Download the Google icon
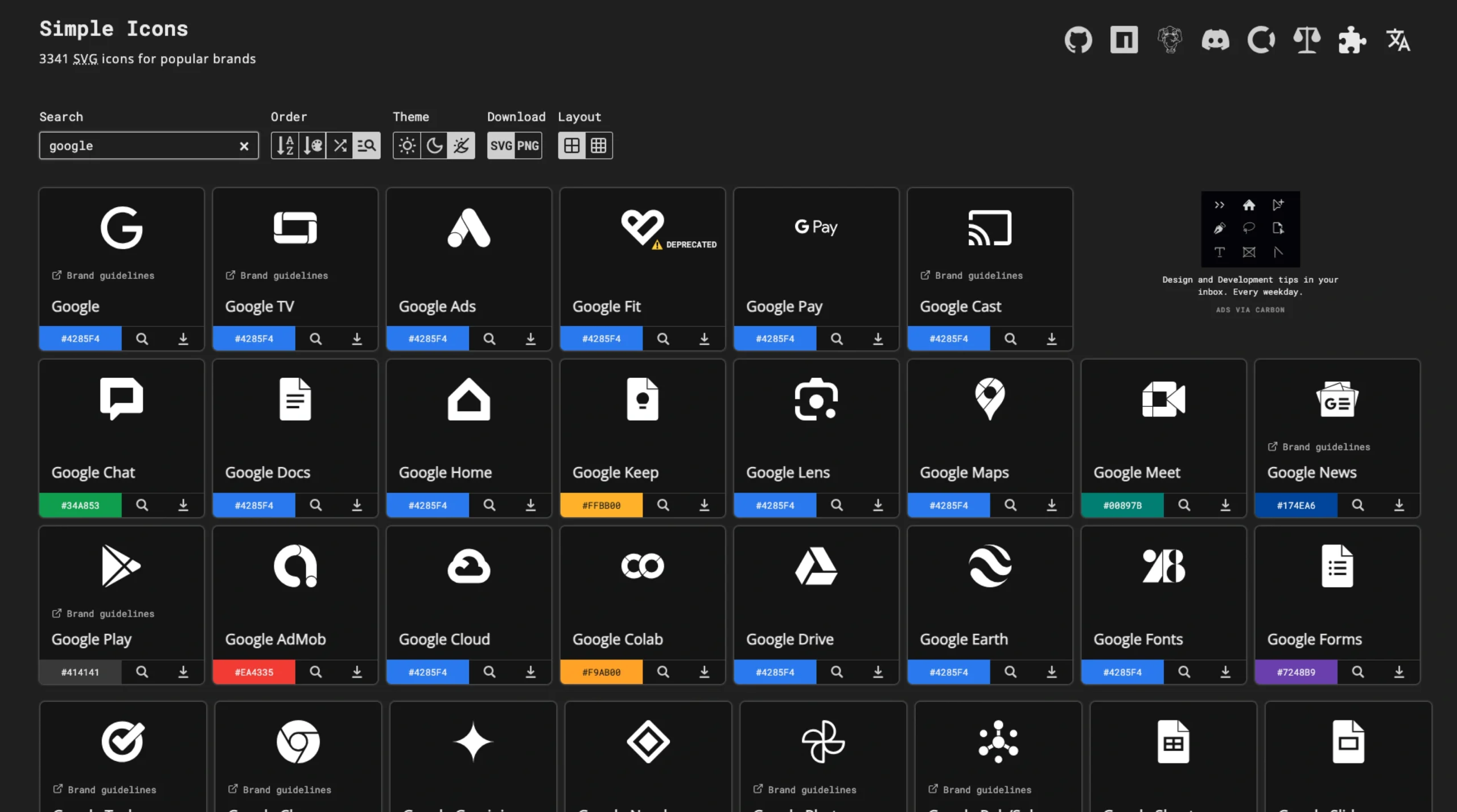Image resolution: width=1457 pixels, height=812 pixels. click(183, 339)
